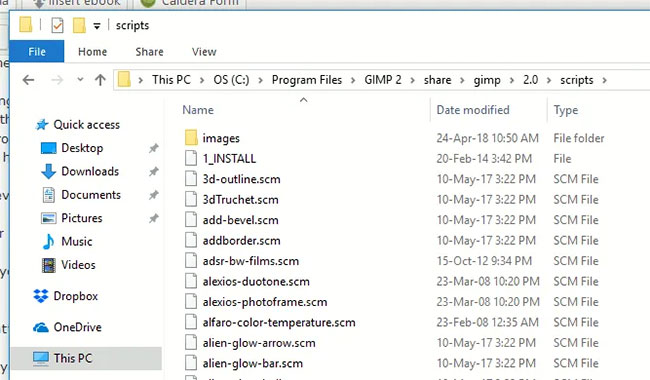650x380 pixels.
Task: Select the images folder icon
Action: tap(191, 138)
